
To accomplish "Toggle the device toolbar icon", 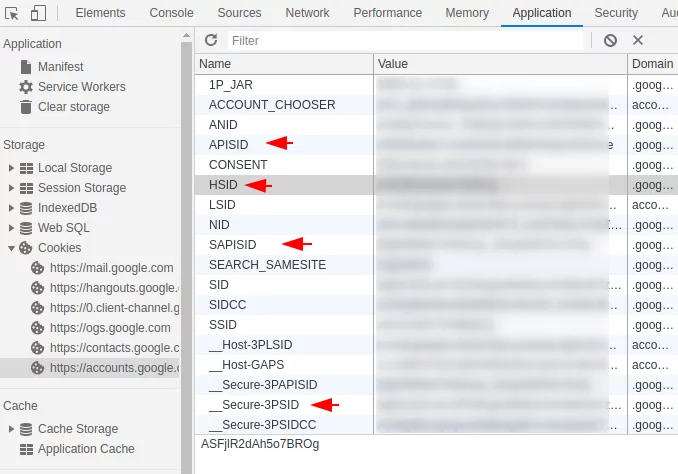I will [x=38, y=13].
